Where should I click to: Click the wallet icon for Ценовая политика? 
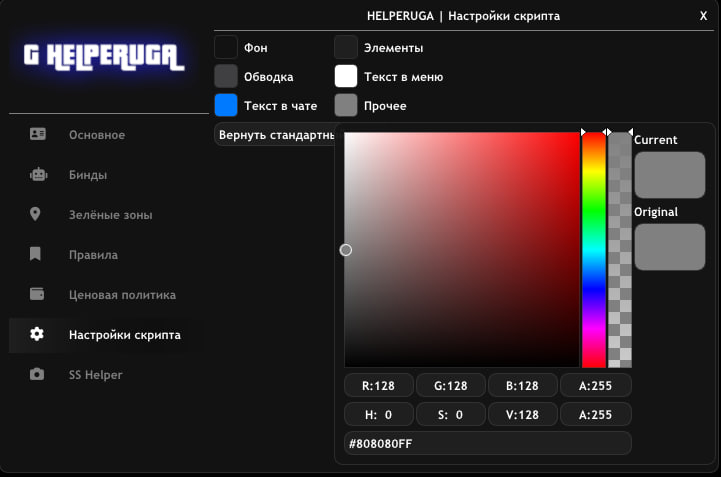coord(37,294)
